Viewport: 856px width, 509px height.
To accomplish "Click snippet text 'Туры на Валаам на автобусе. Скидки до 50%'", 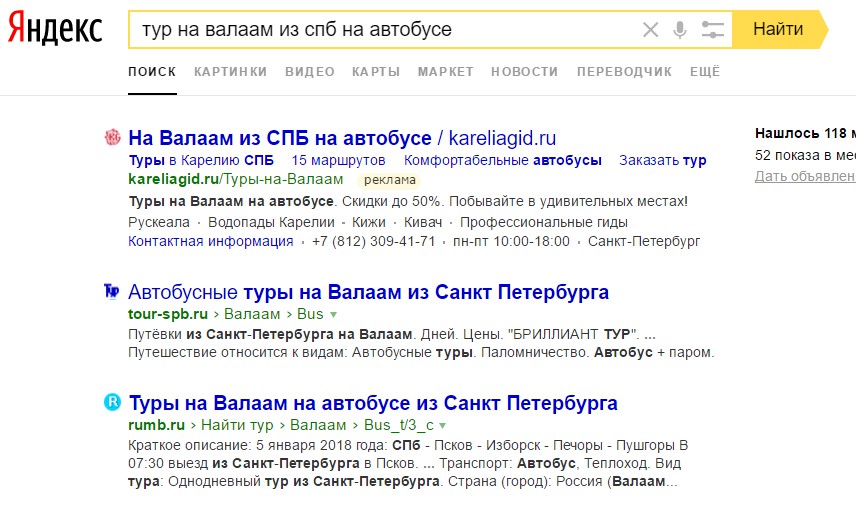I will point(284,202).
